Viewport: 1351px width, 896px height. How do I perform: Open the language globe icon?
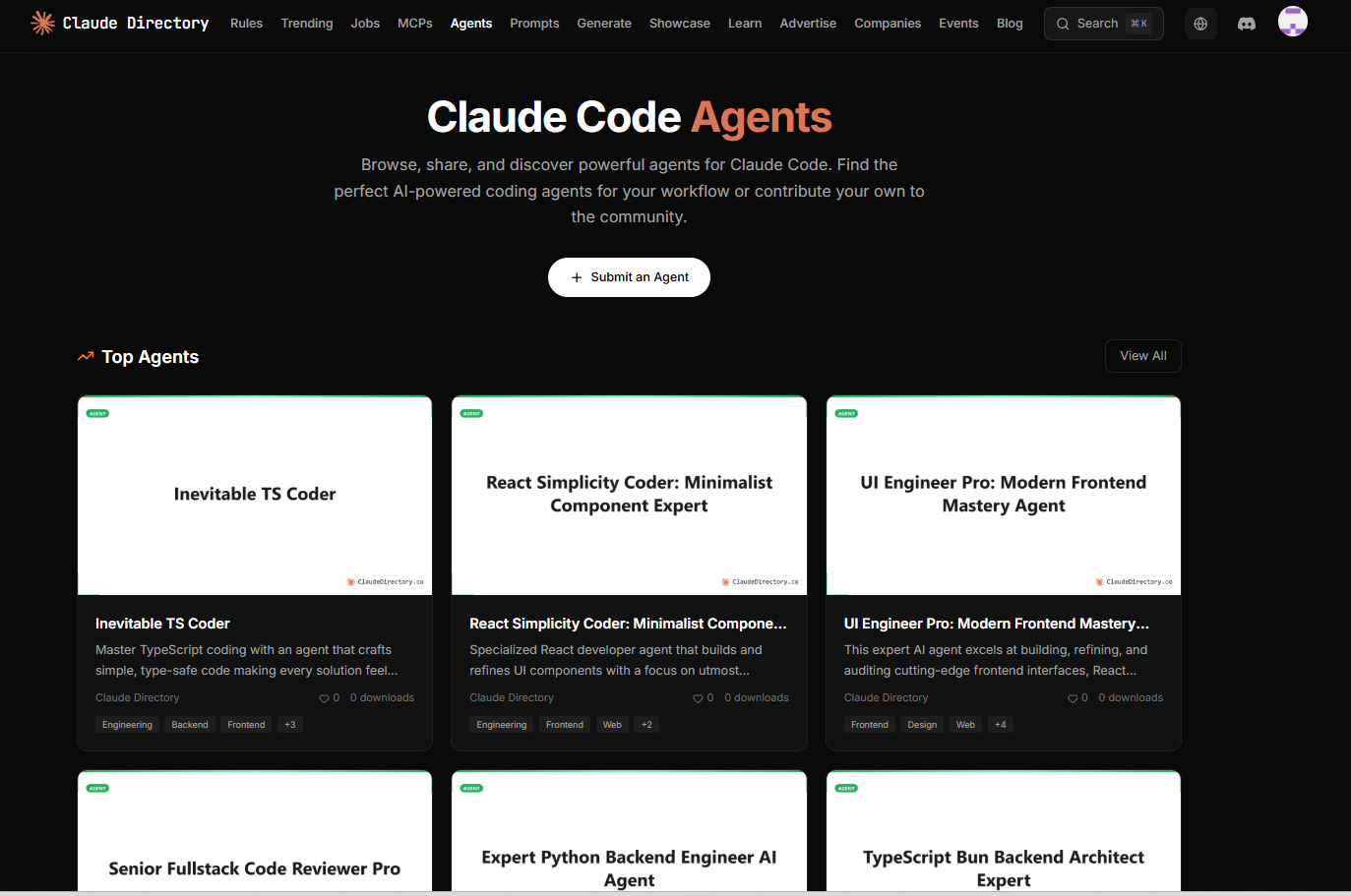1200,23
